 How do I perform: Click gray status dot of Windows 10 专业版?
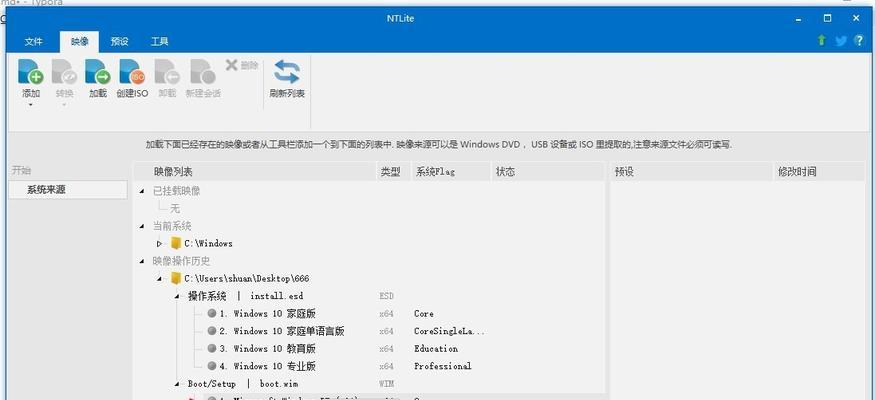click(211, 366)
